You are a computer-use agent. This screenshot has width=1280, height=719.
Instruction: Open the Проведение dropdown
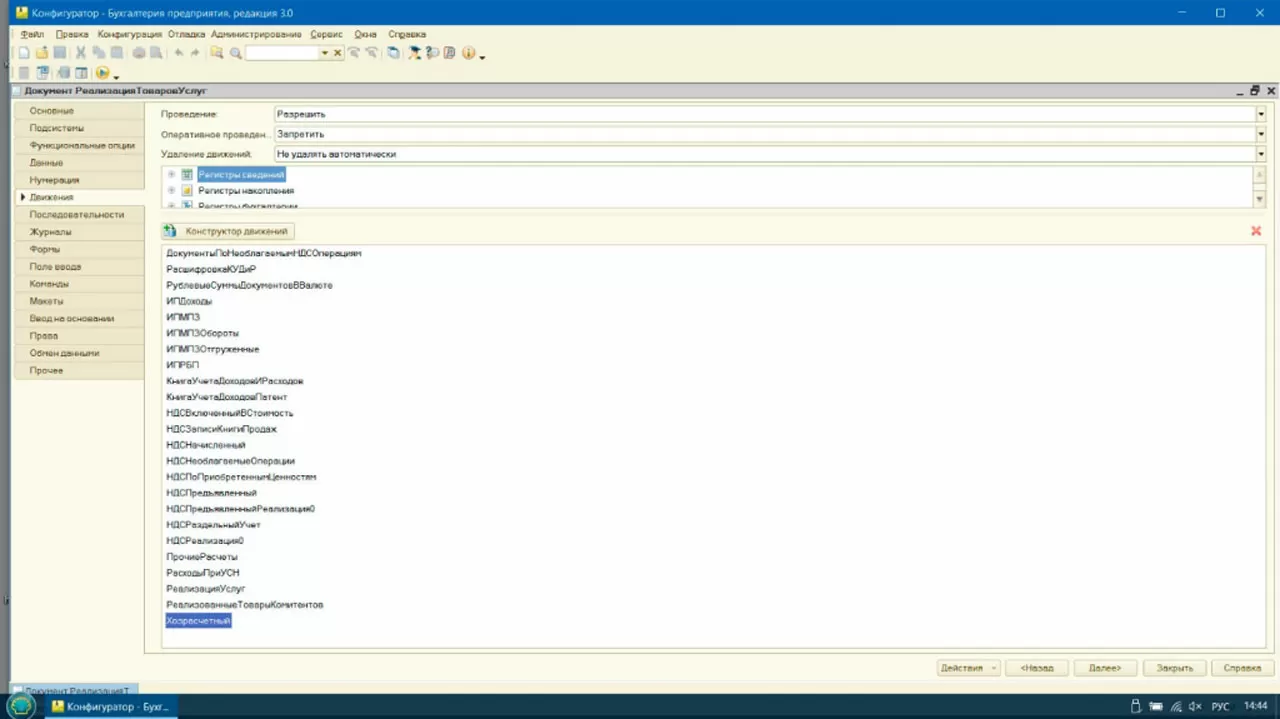click(1260, 114)
